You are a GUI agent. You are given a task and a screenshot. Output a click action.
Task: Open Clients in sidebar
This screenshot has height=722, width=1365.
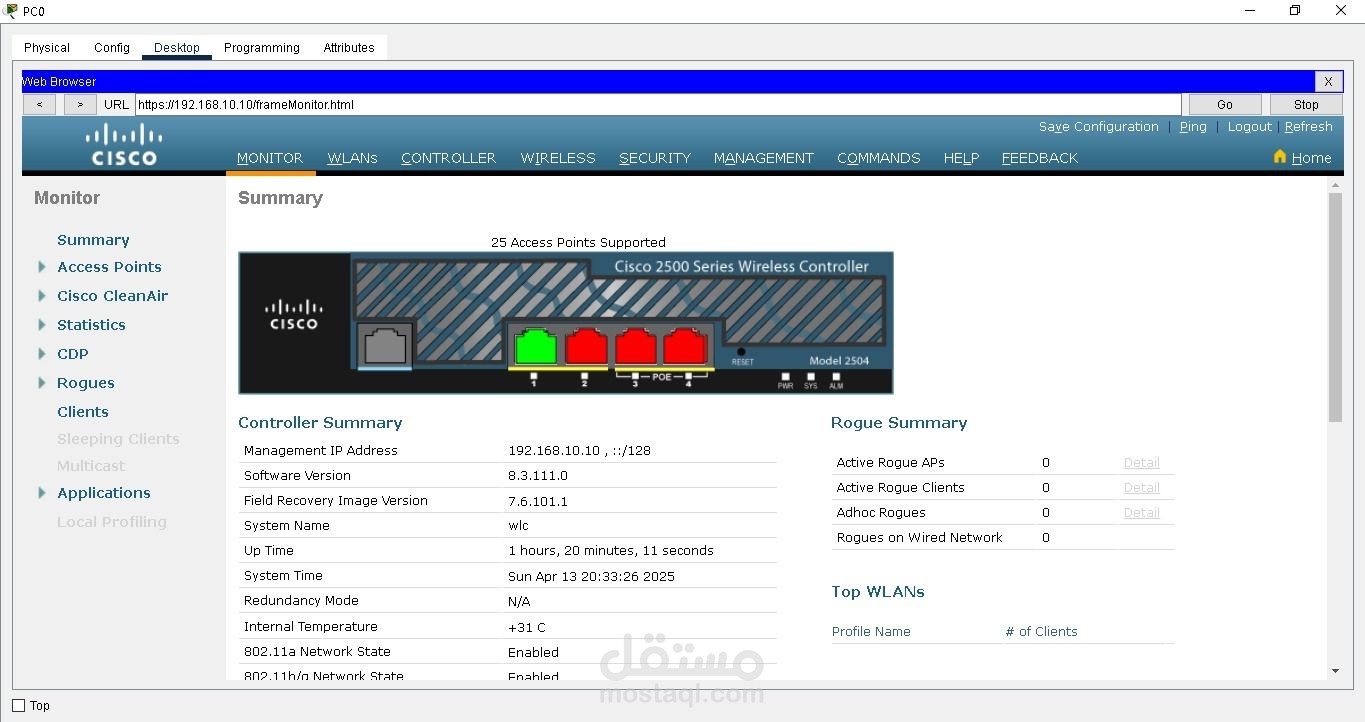(83, 412)
